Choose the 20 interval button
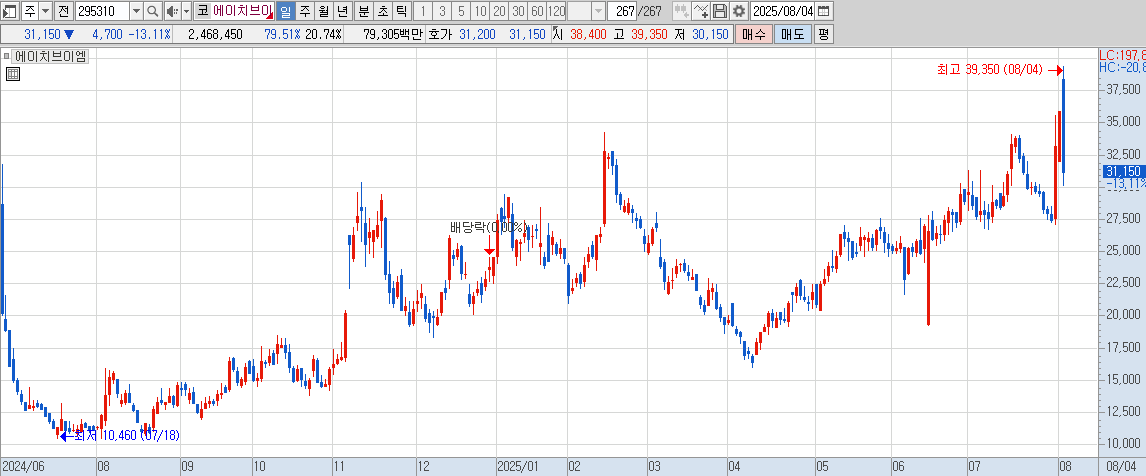The height and width of the screenshot is (476, 1146). (x=499, y=11)
